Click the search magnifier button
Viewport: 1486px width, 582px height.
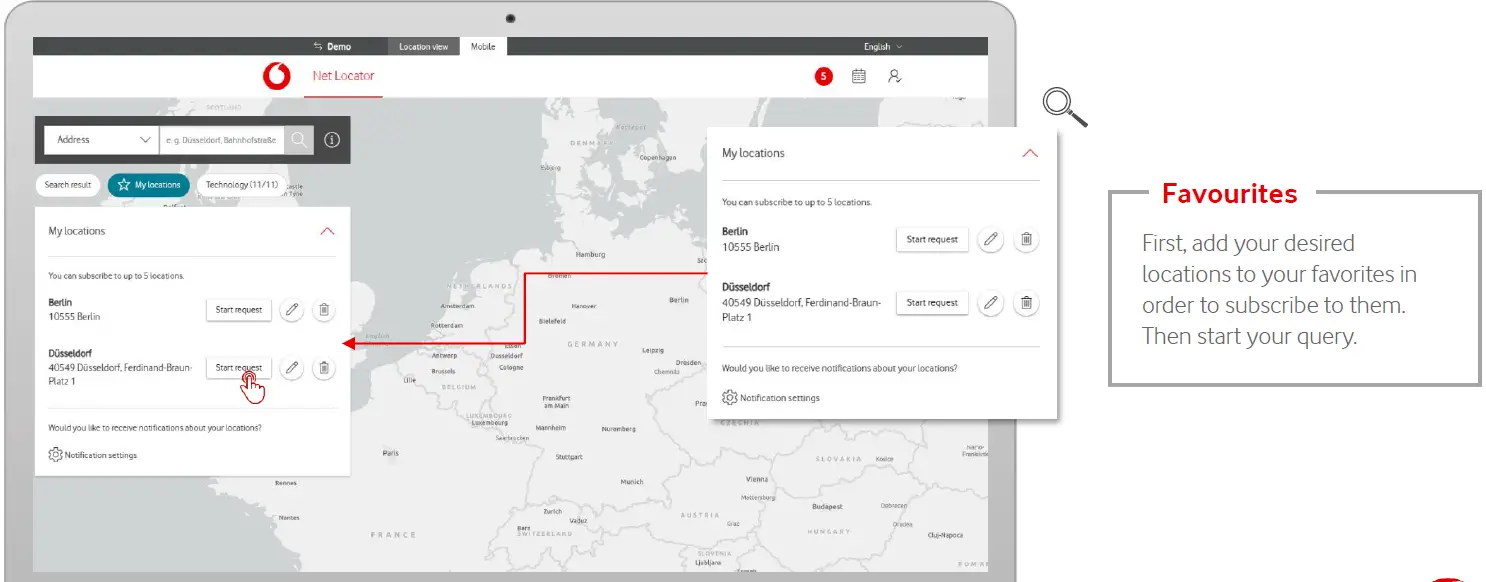(x=298, y=140)
